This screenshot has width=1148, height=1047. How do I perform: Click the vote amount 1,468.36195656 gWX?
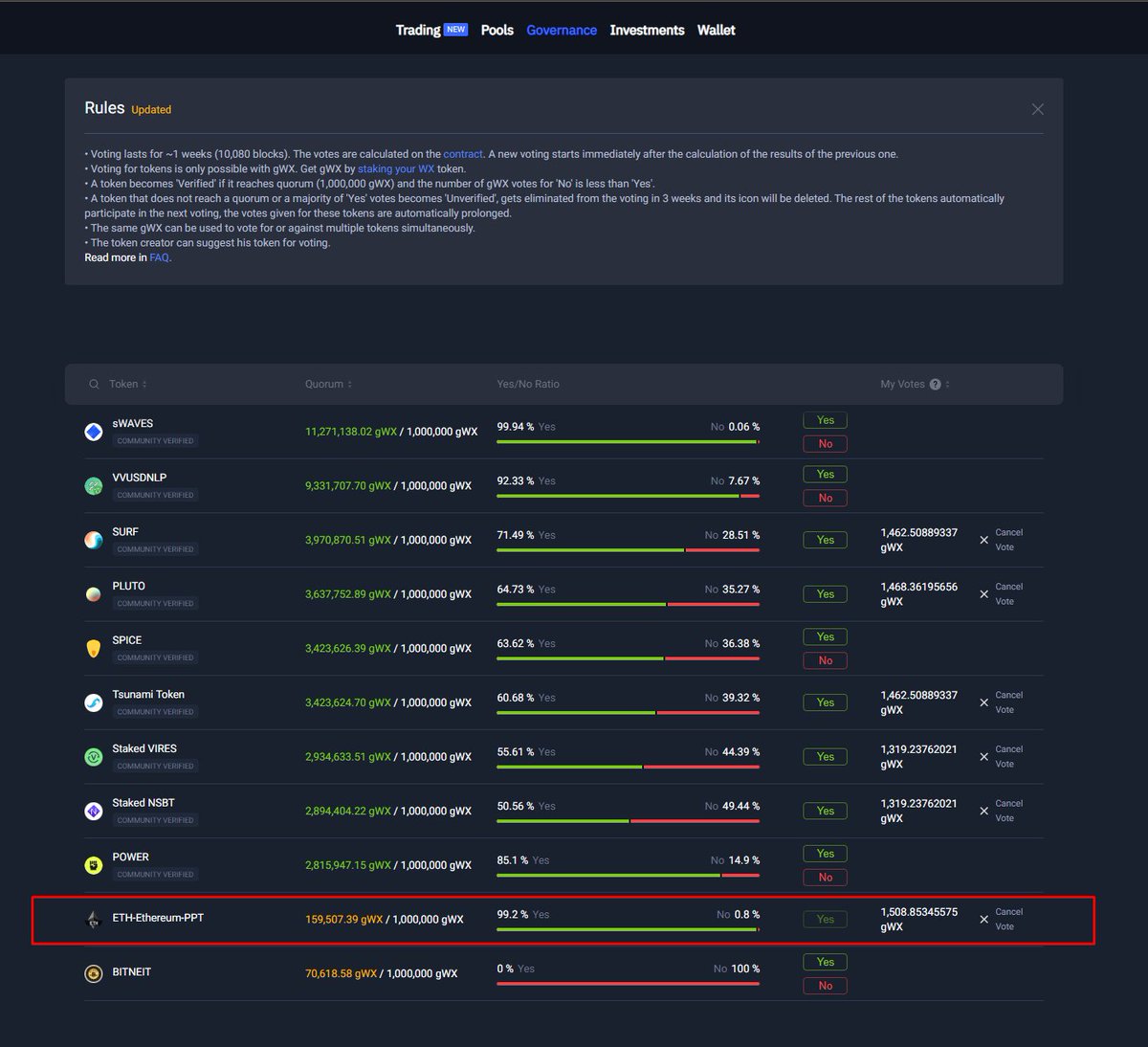click(918, 594)
